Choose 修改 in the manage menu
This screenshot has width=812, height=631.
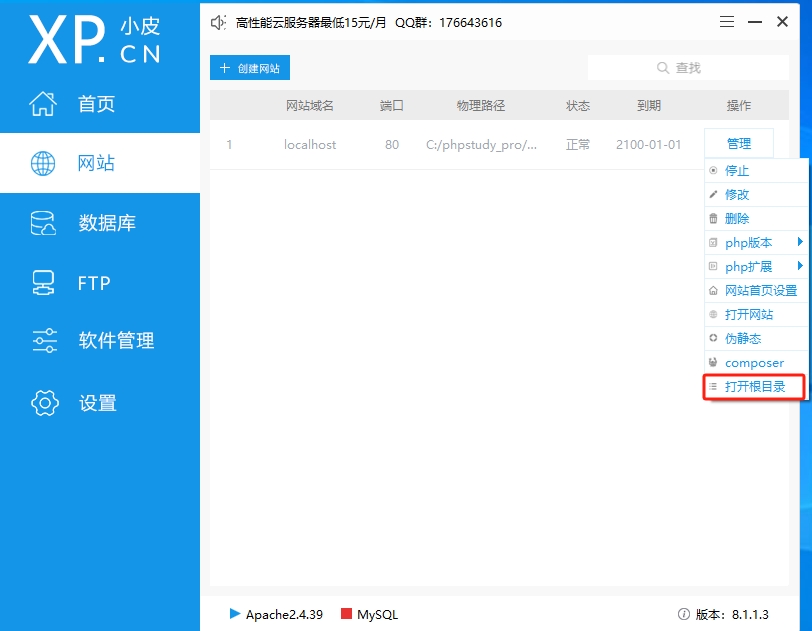(756, 195)
